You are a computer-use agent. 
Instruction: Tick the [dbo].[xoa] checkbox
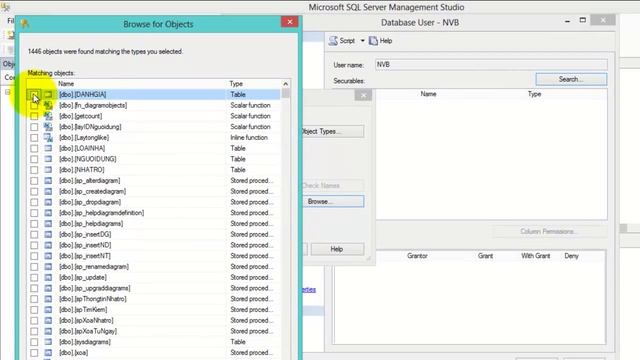(x=34, y=353)
